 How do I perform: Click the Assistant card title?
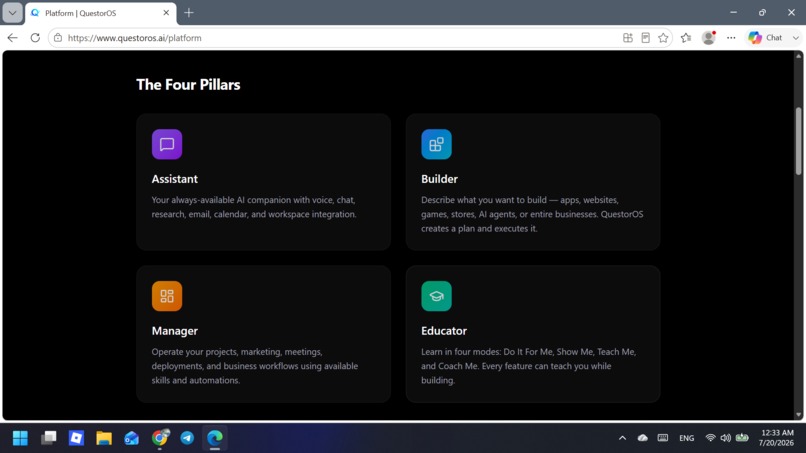click(175, 179)
